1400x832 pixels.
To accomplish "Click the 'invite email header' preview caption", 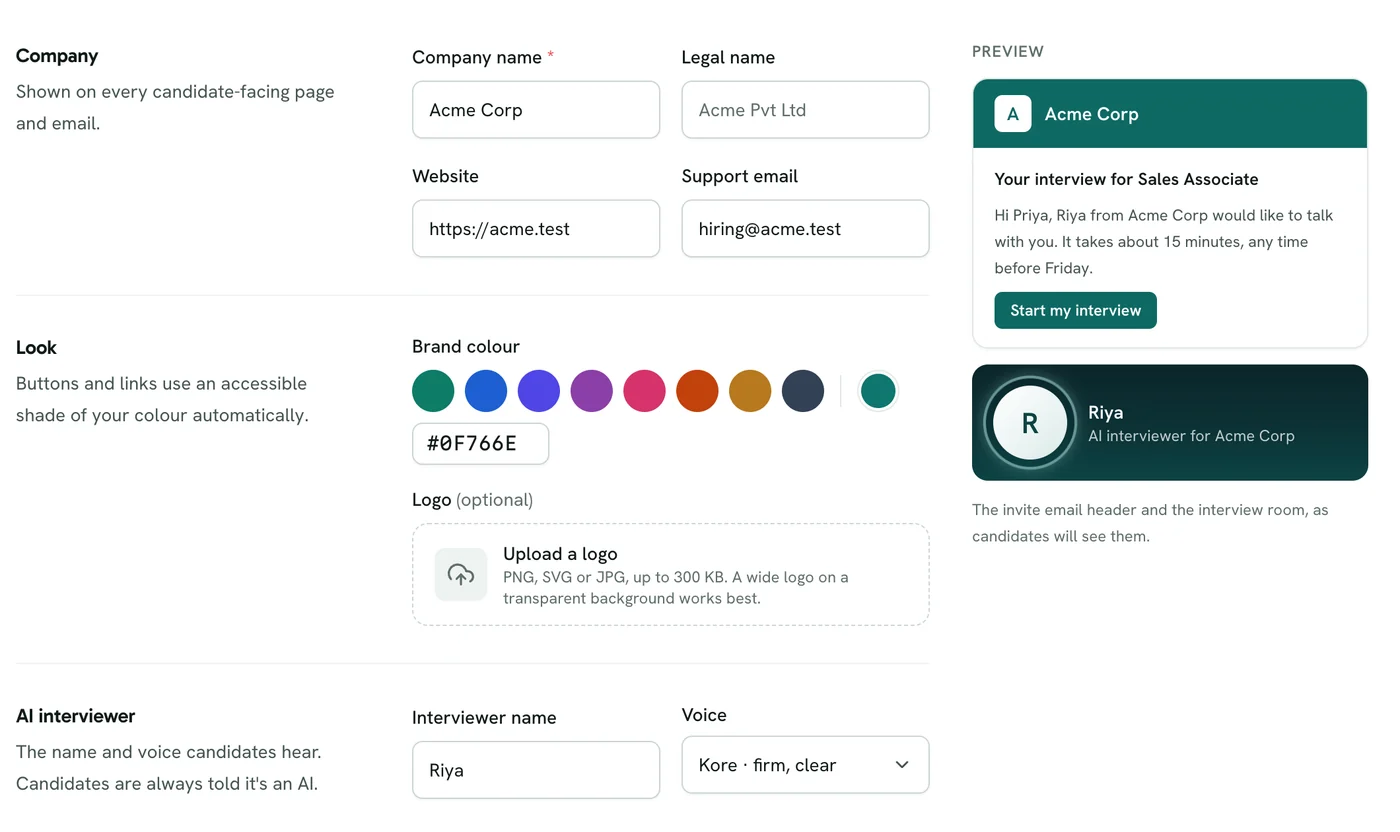I will pos(1150,523).
